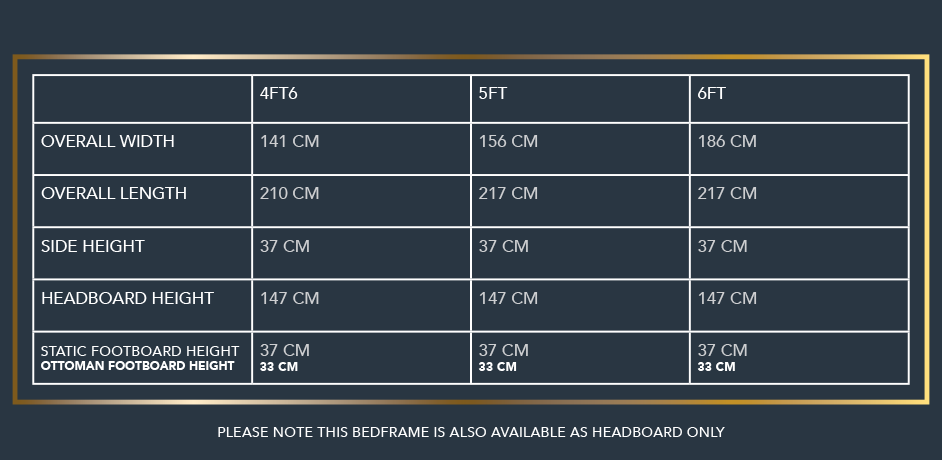
Task: Click the OVERALL LENGTH row label
Action: 114,193
